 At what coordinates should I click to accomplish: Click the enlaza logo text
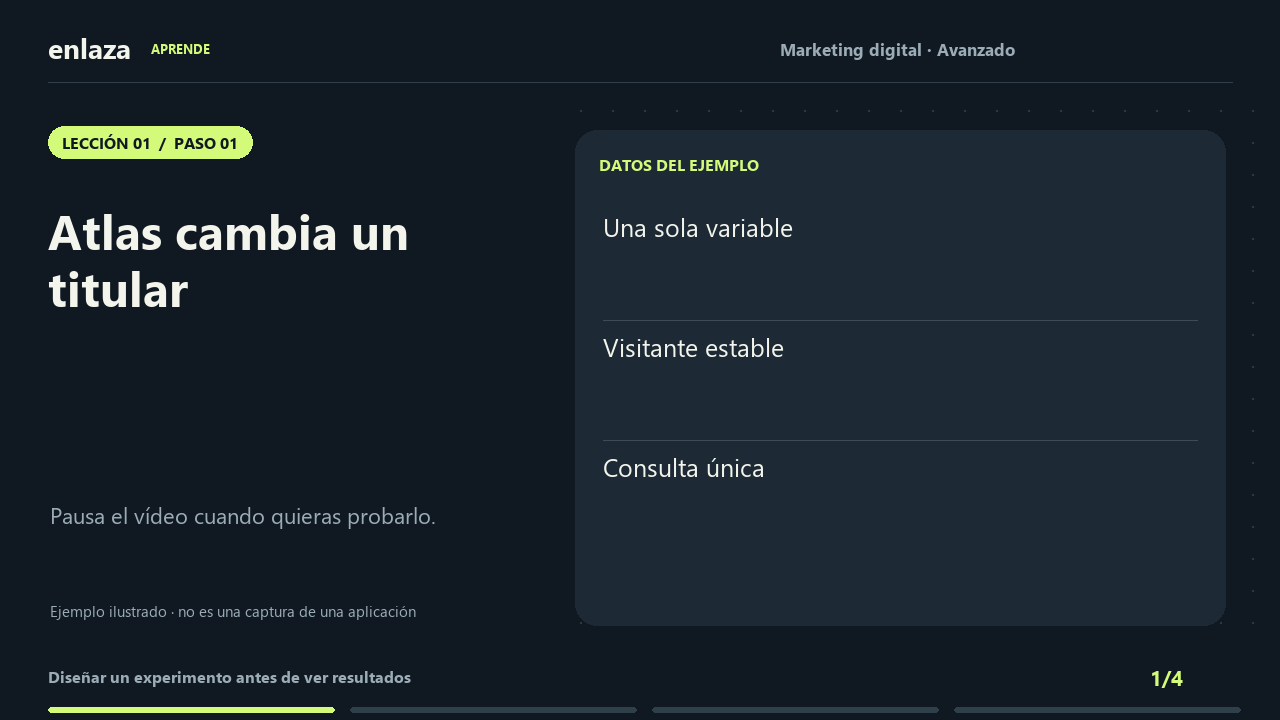click(x=89, y=50)
